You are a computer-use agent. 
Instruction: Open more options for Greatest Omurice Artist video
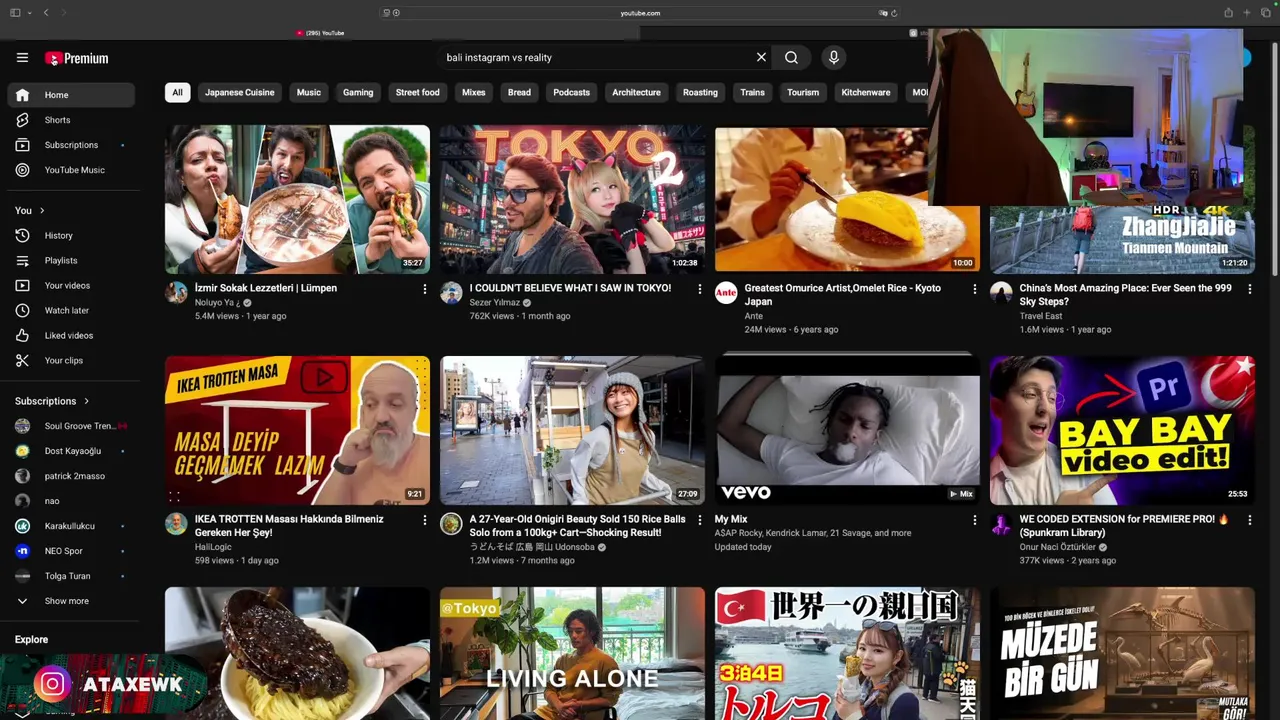(974, 289)
